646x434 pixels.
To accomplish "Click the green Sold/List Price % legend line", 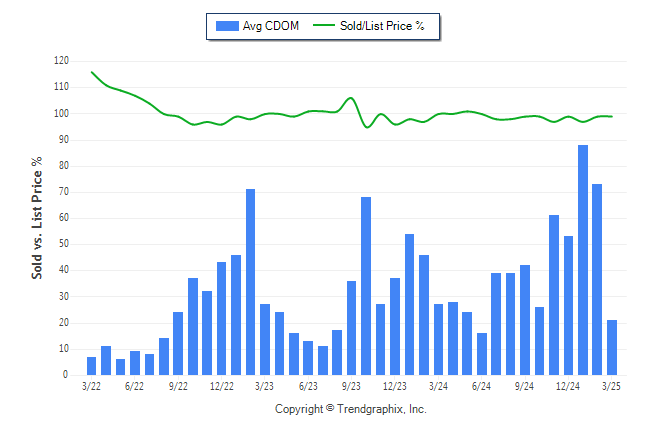I will coord(324,25).
